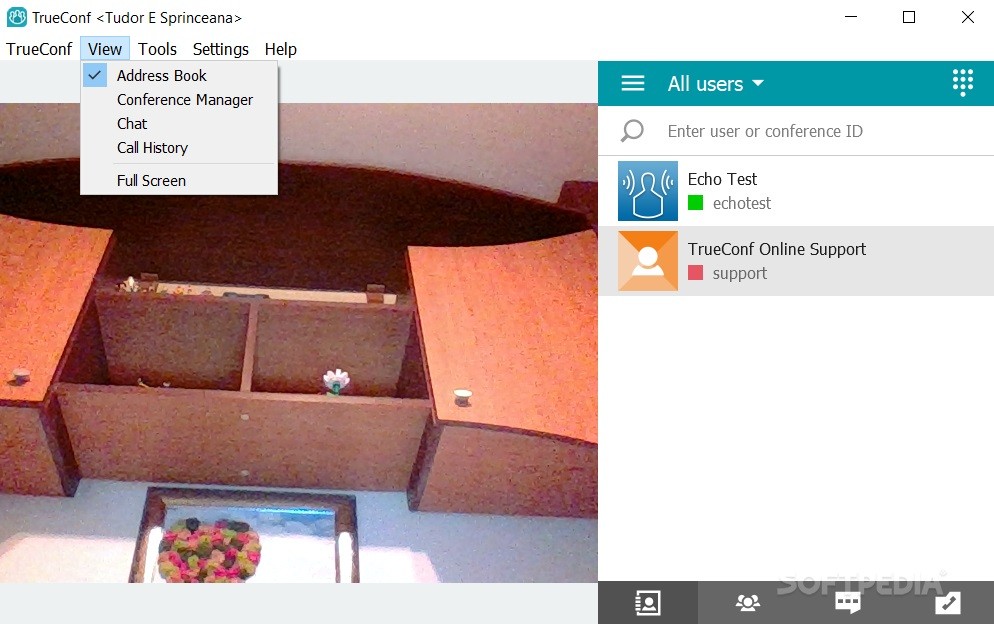Choose Chat from View menu
The image size is (994, 624).
click(x=179, y=124)
